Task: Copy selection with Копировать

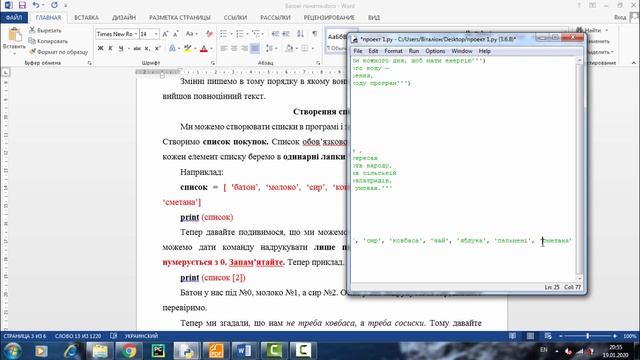Action: pos(48,41)
